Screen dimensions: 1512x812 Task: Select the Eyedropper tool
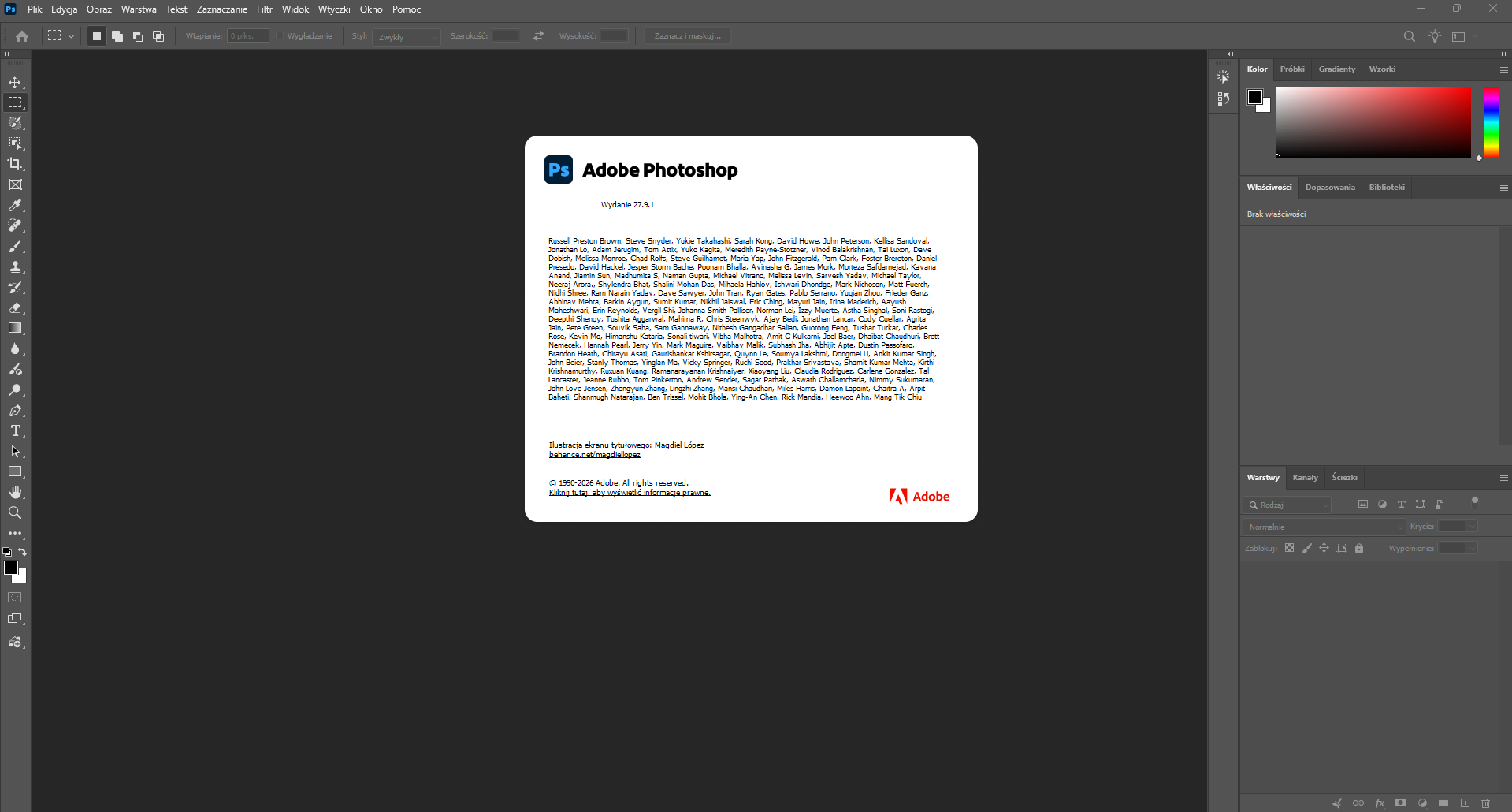pos(15,205)
